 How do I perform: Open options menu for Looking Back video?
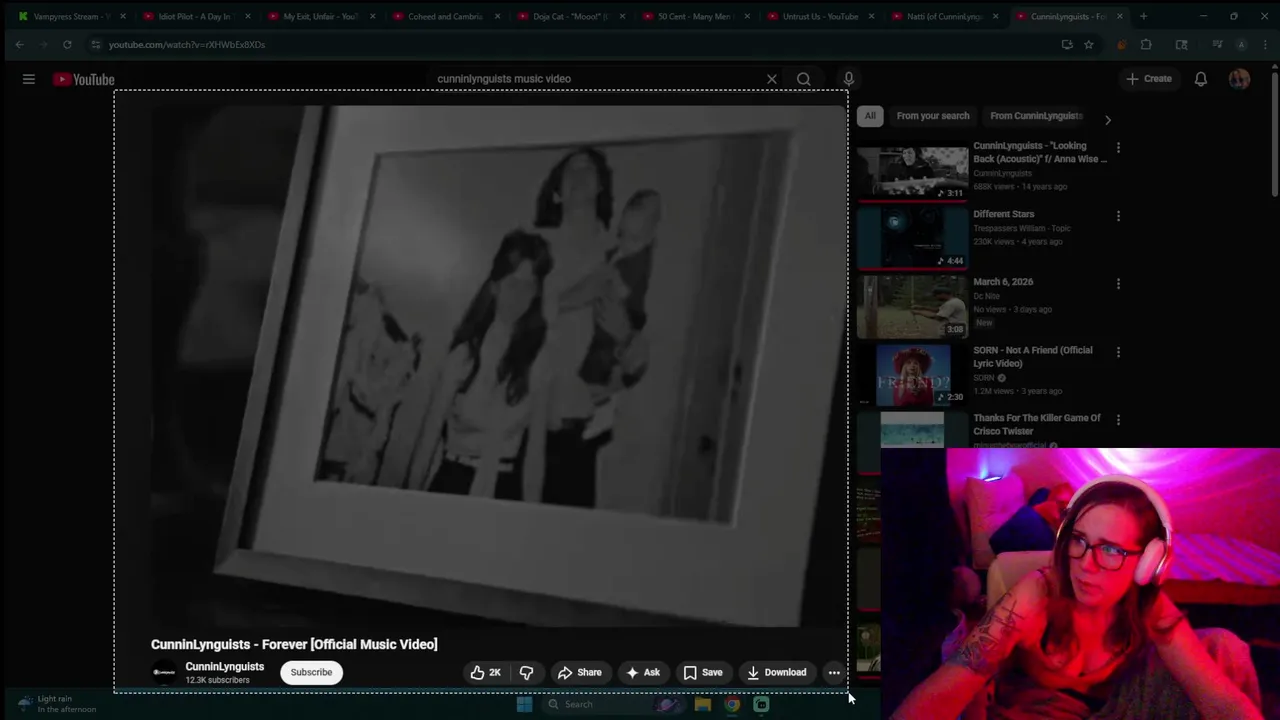(x=1118, y=148)
